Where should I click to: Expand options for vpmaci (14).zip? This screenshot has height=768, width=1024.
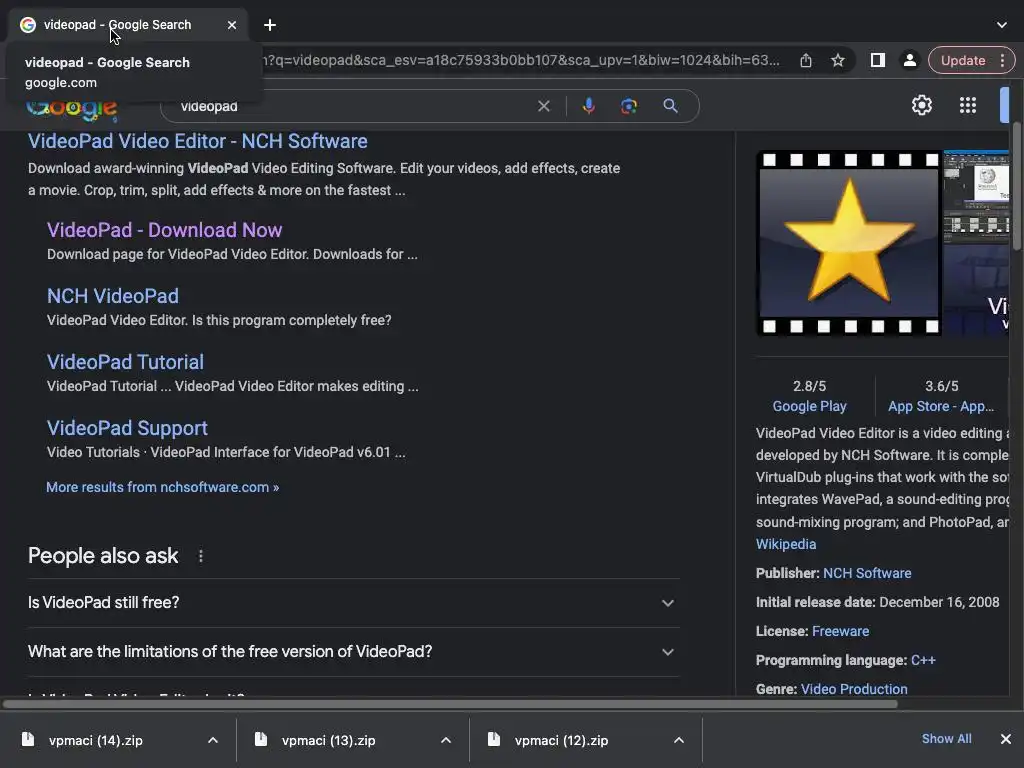click(x=213, y=741)
